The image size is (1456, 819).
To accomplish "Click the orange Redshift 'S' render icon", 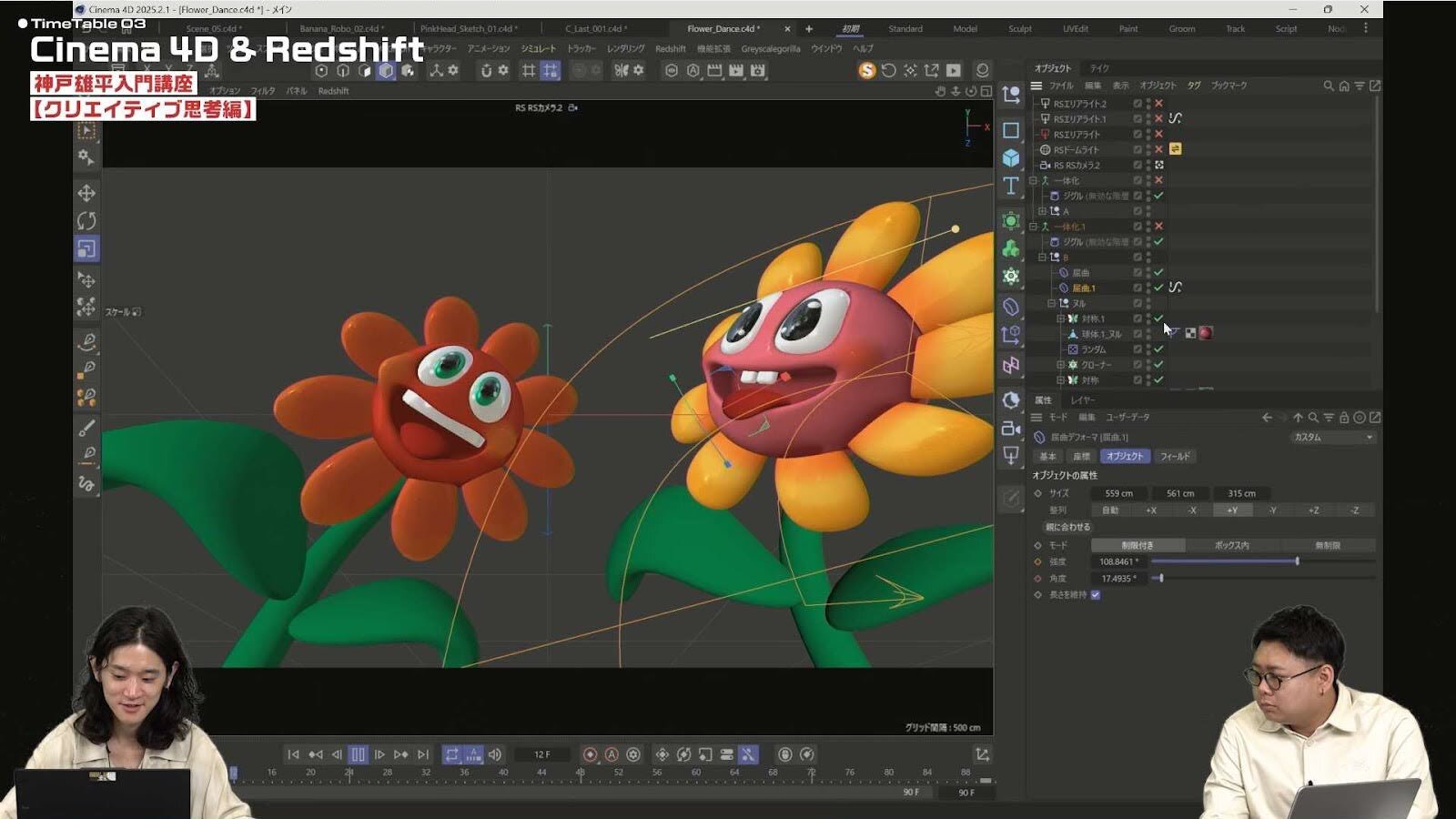I will coord(866,70).
